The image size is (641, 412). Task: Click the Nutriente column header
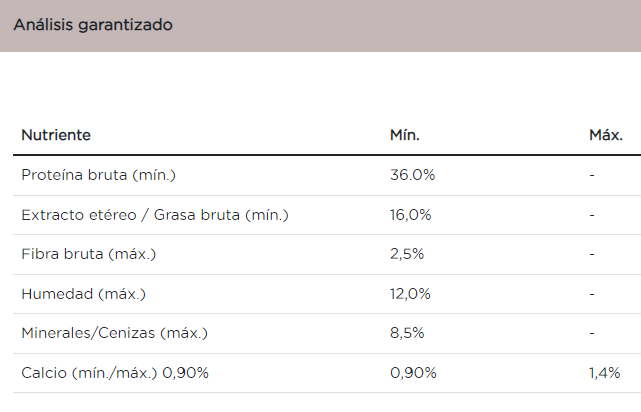[x=56, y=135]
